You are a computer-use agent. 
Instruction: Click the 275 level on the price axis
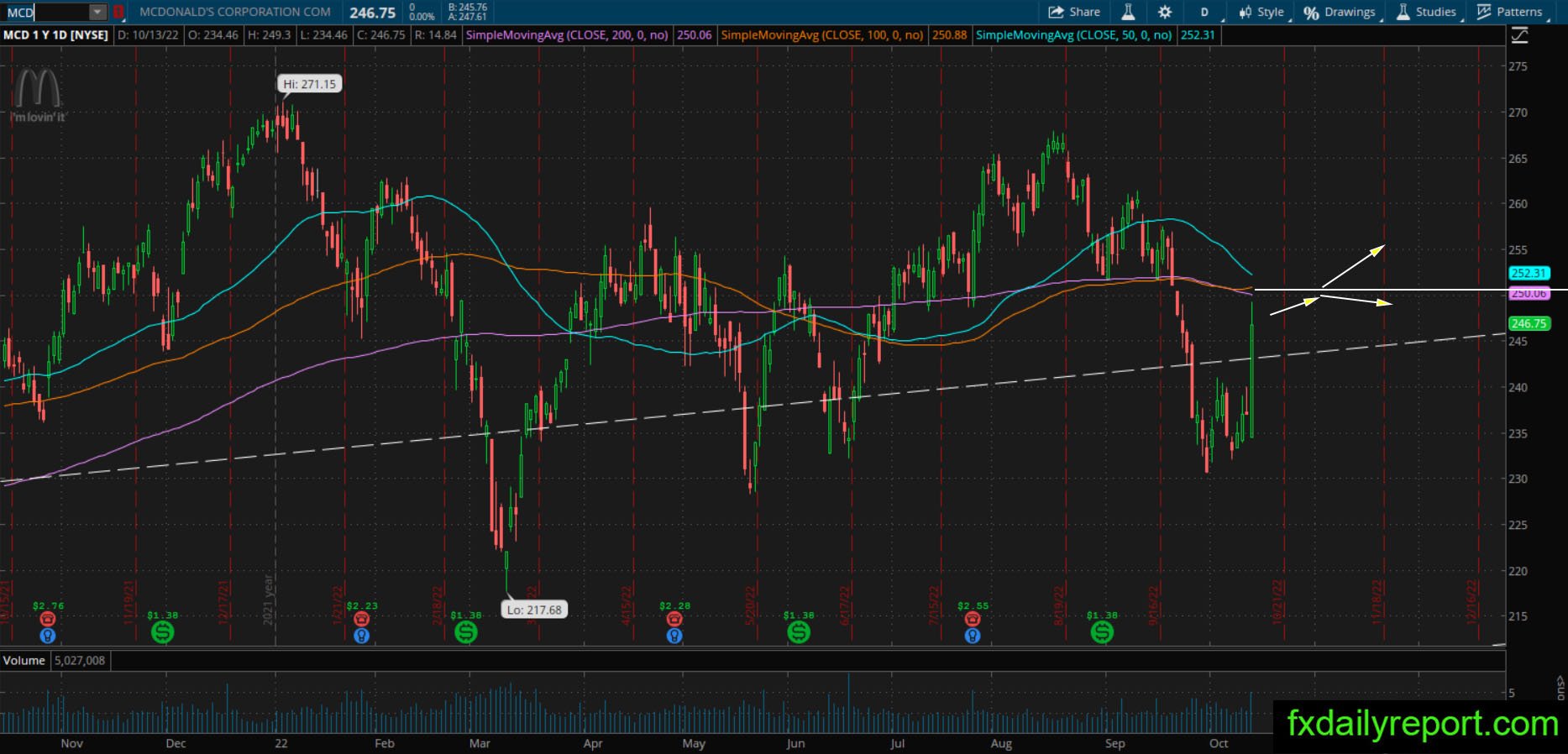click(x=1517, y=66)
